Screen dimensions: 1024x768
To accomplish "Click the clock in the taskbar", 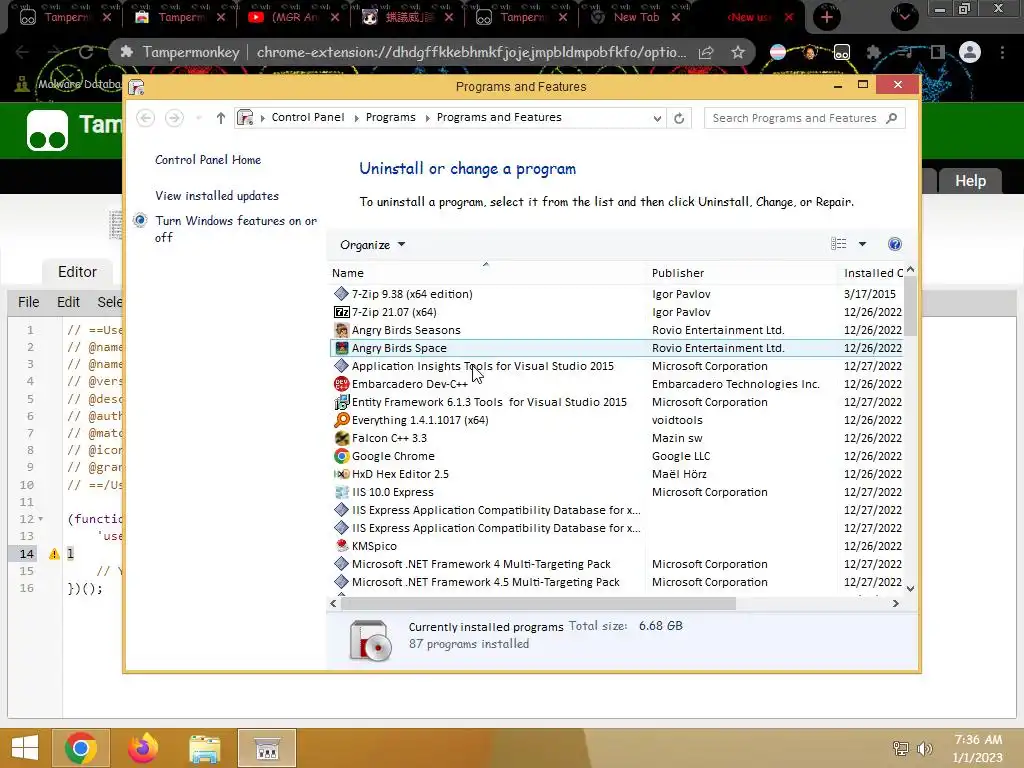I will [x=978, y=748].
